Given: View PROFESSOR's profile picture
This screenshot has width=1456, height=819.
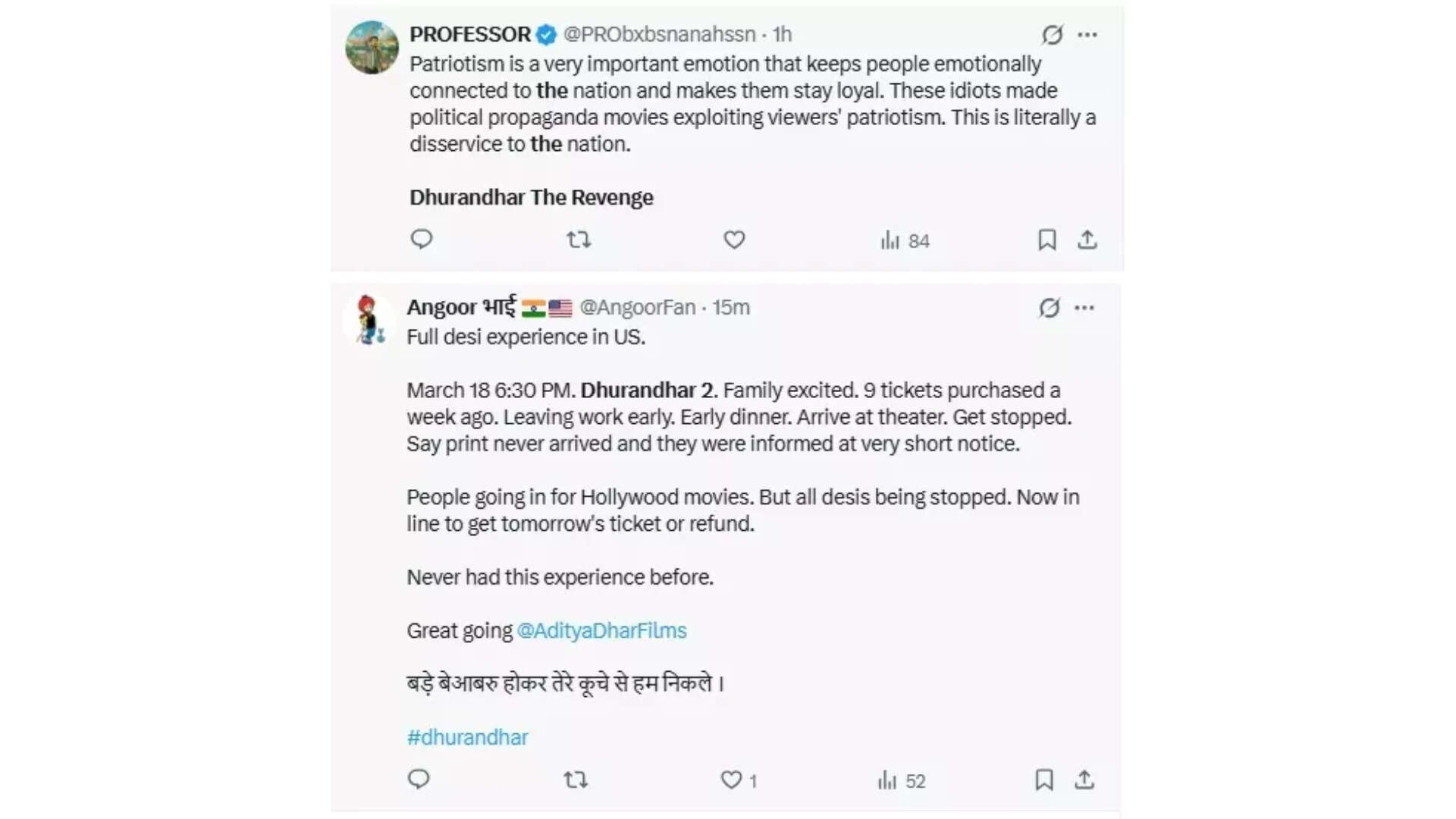Looking at the screenshot, I should click(x=372, y=47).
